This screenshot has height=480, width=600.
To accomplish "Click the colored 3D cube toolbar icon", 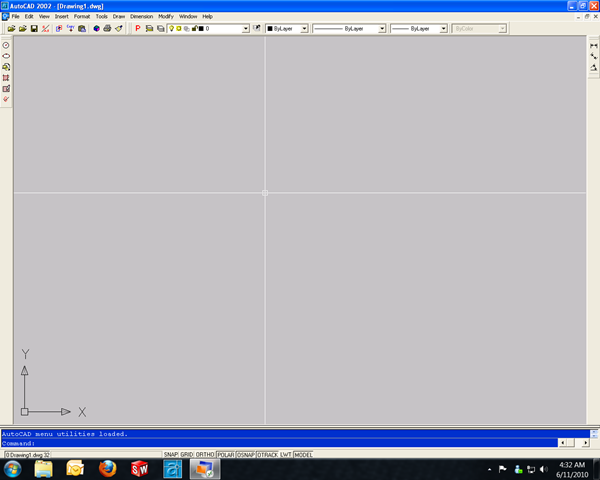I will click(x=96, y=29).
